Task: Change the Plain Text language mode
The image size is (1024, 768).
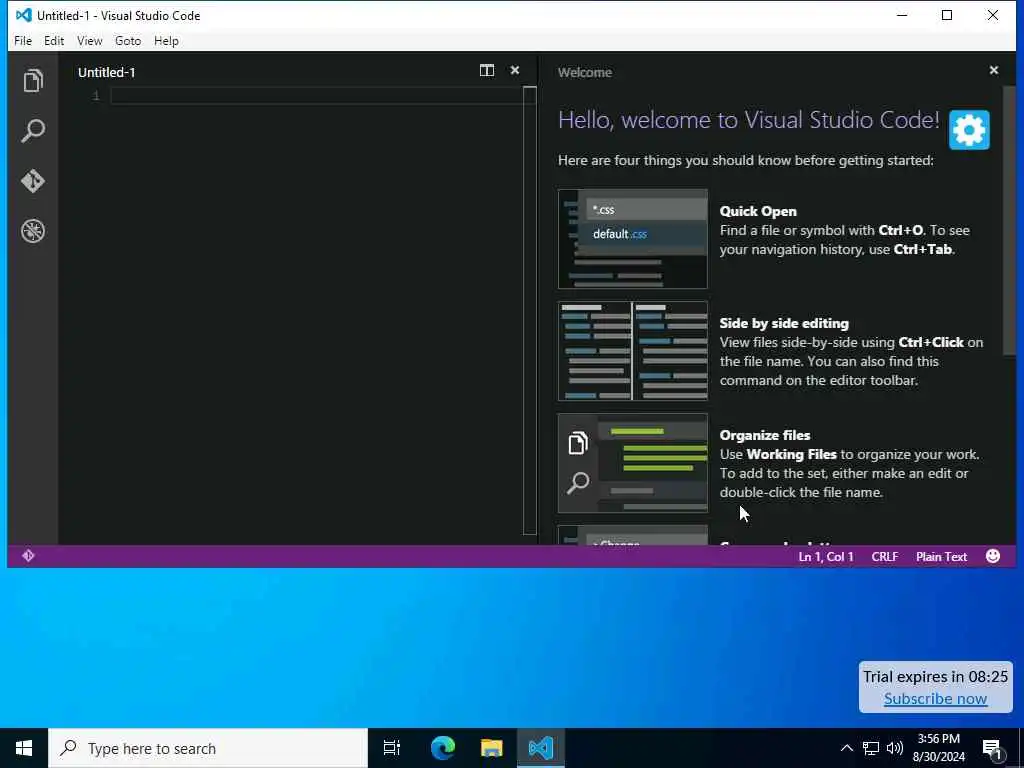Action: (941, 556)
